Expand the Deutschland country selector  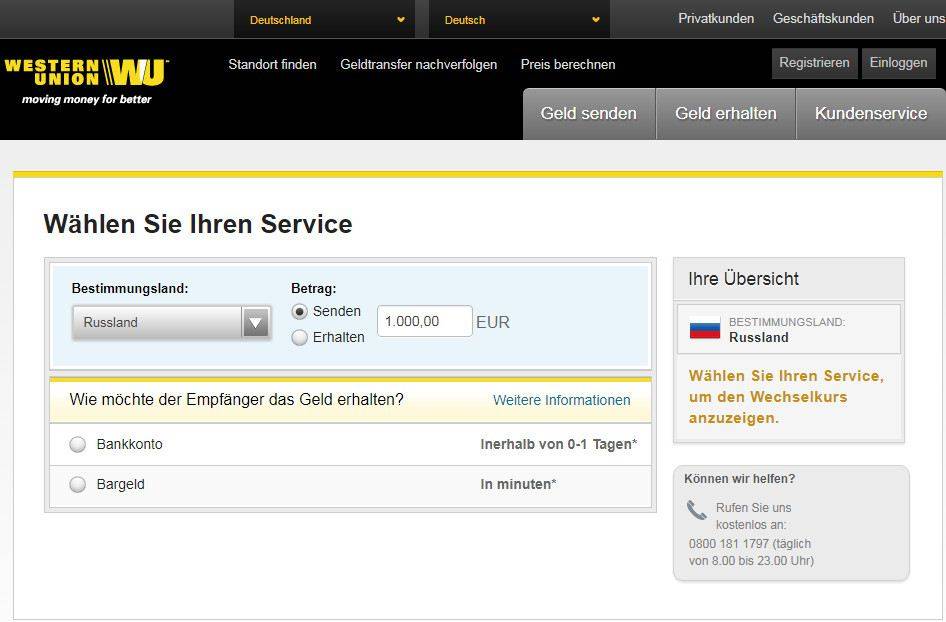[327, 20]
